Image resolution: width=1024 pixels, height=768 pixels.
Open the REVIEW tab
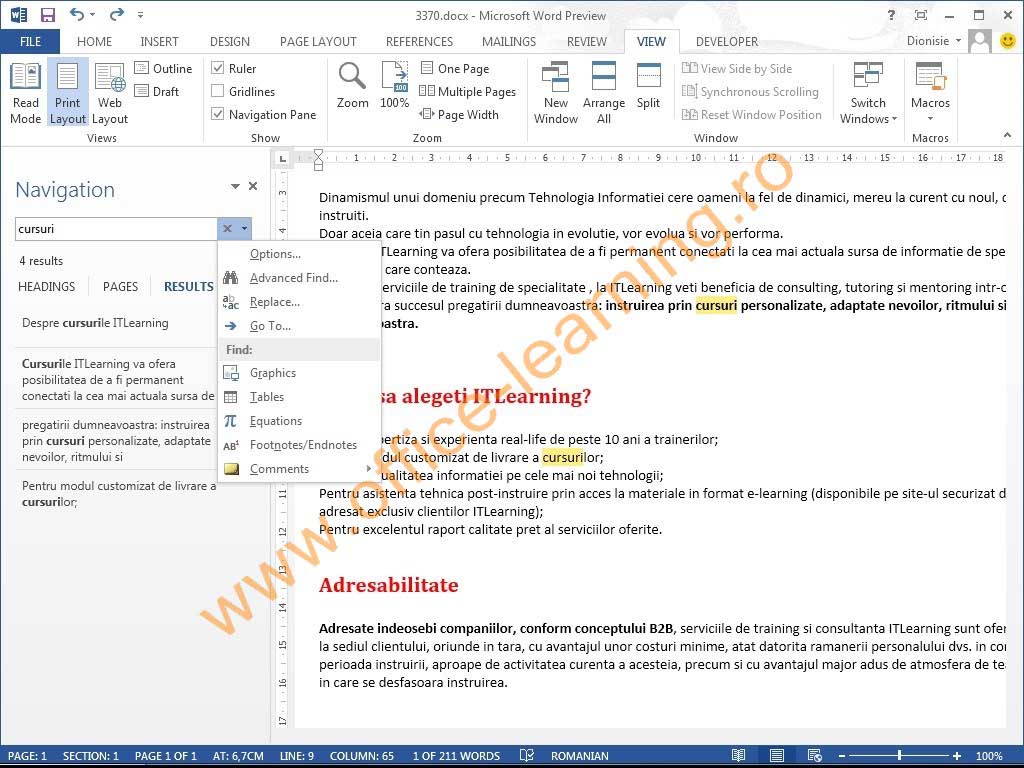pyautogui.click(x=586, y=42)
